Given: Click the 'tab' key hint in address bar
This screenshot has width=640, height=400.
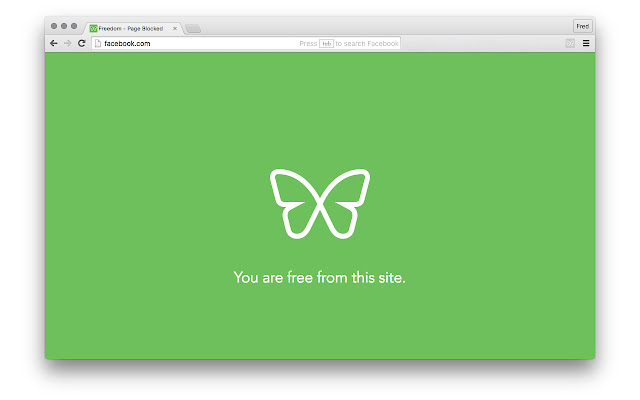Looking at the screenshot, I should 327,44.
